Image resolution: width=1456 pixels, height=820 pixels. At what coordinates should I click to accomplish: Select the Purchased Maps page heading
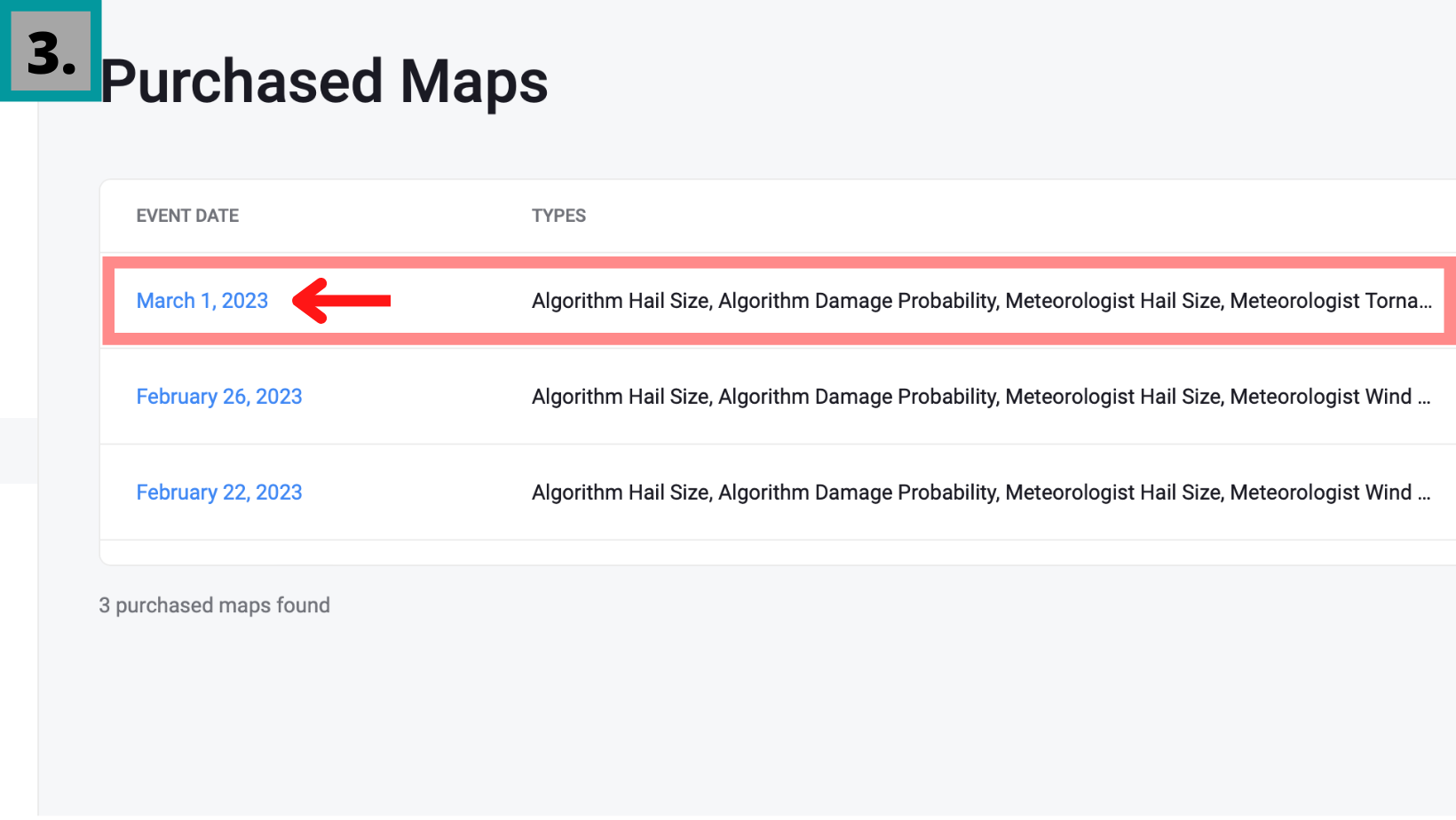coord(324,82)
